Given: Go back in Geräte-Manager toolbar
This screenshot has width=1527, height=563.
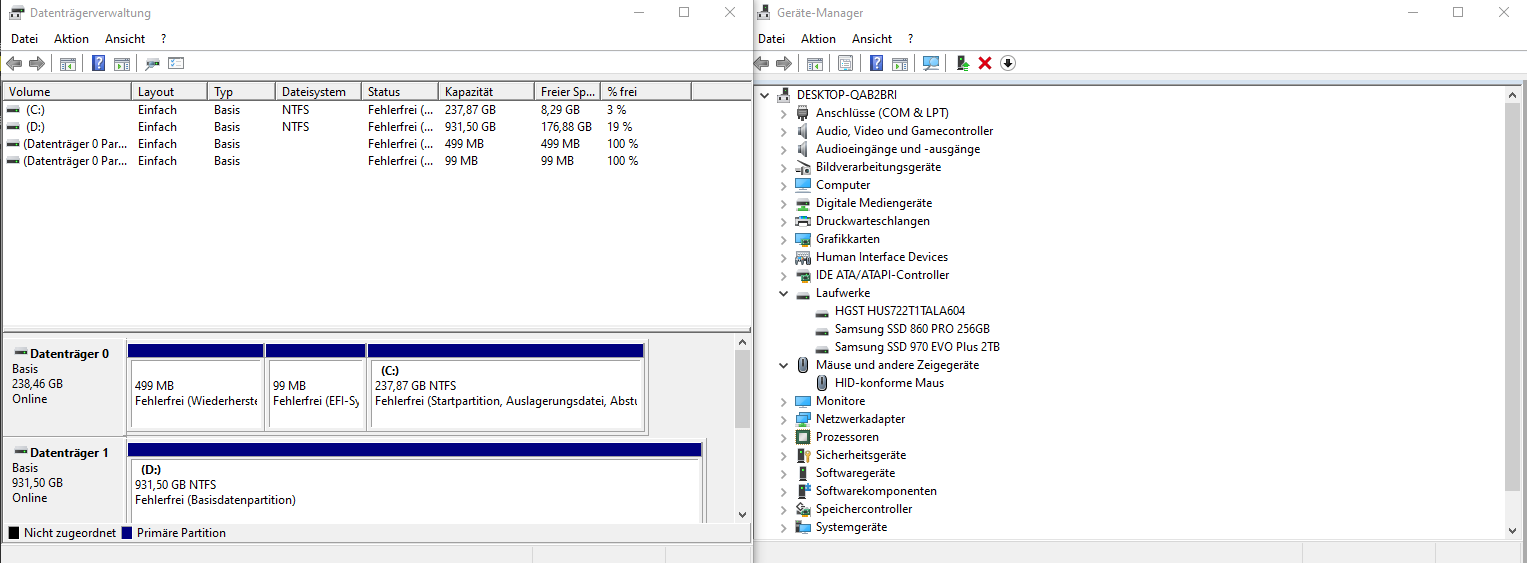Looking at the screenshot, I should 761,63.
